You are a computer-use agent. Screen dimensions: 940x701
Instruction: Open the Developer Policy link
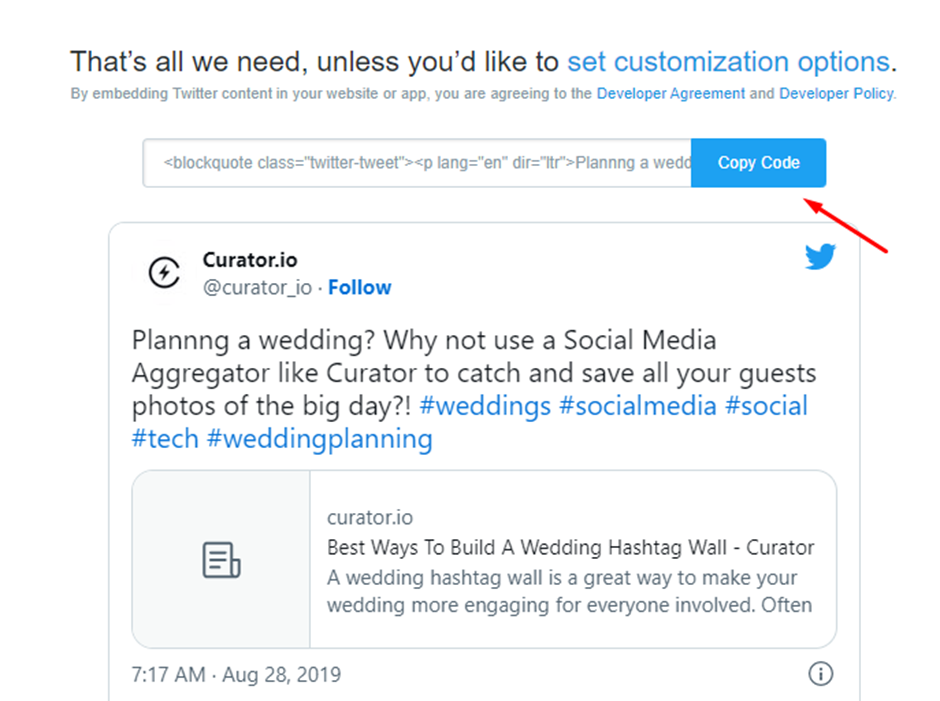(x=836, y=93)
